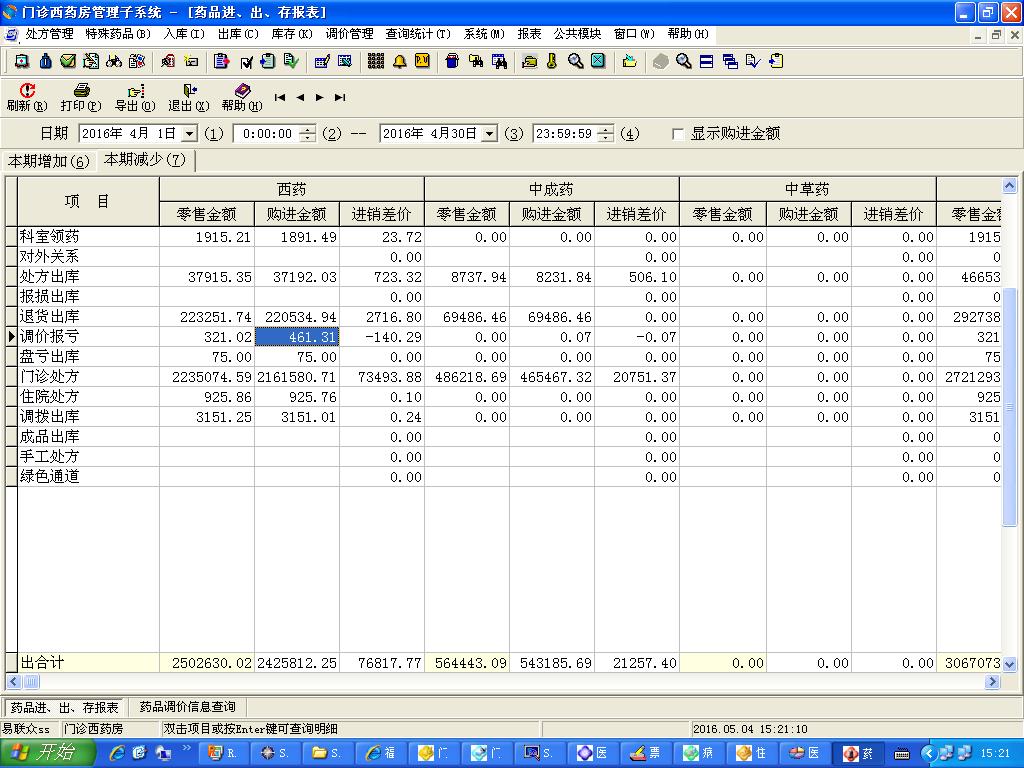This screenshot has width=1024, height=768.
Task: Click the teal box with X icon
Action: 598,61
